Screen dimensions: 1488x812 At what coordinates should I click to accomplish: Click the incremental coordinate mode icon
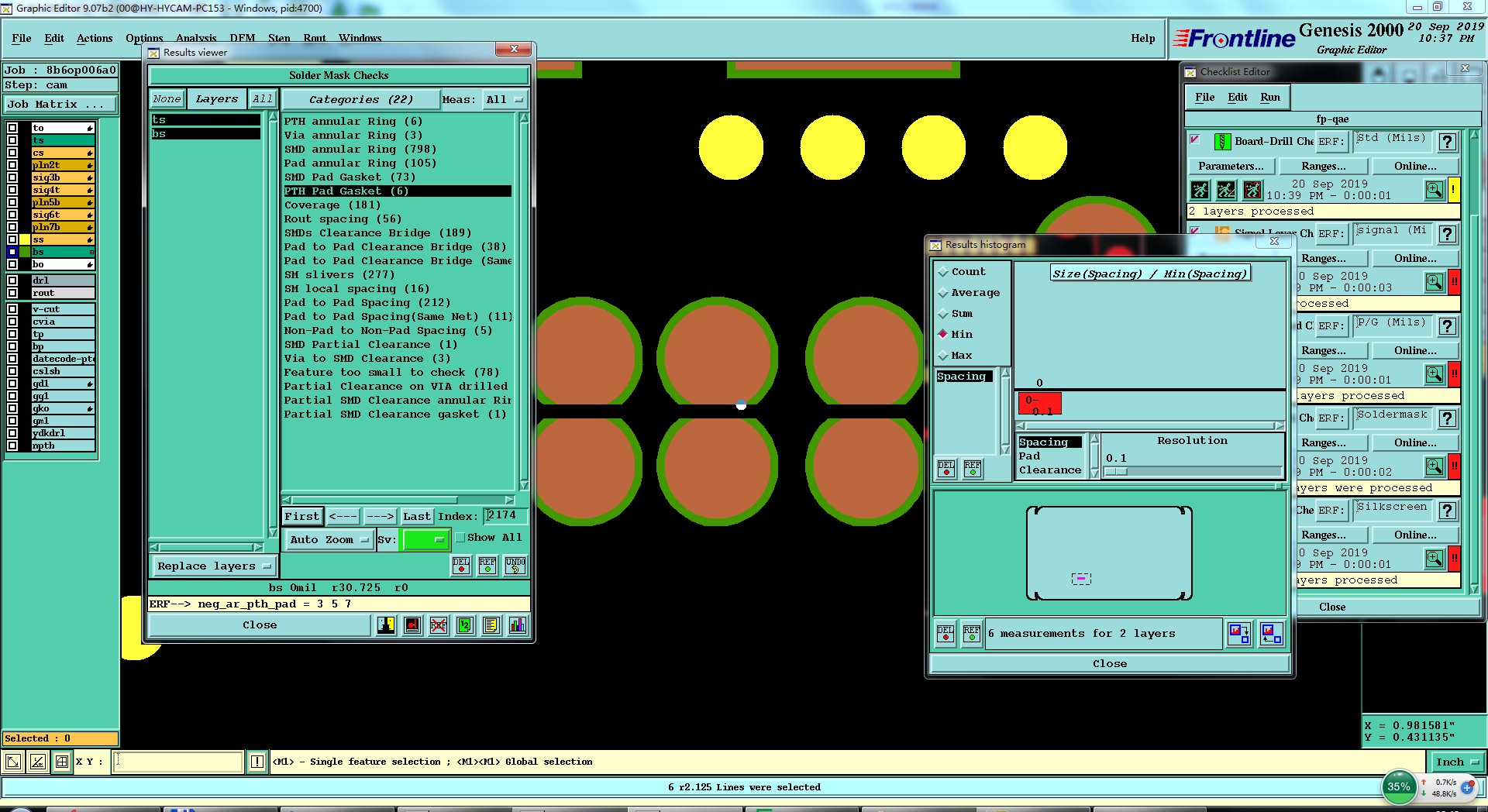click(37, 762)
